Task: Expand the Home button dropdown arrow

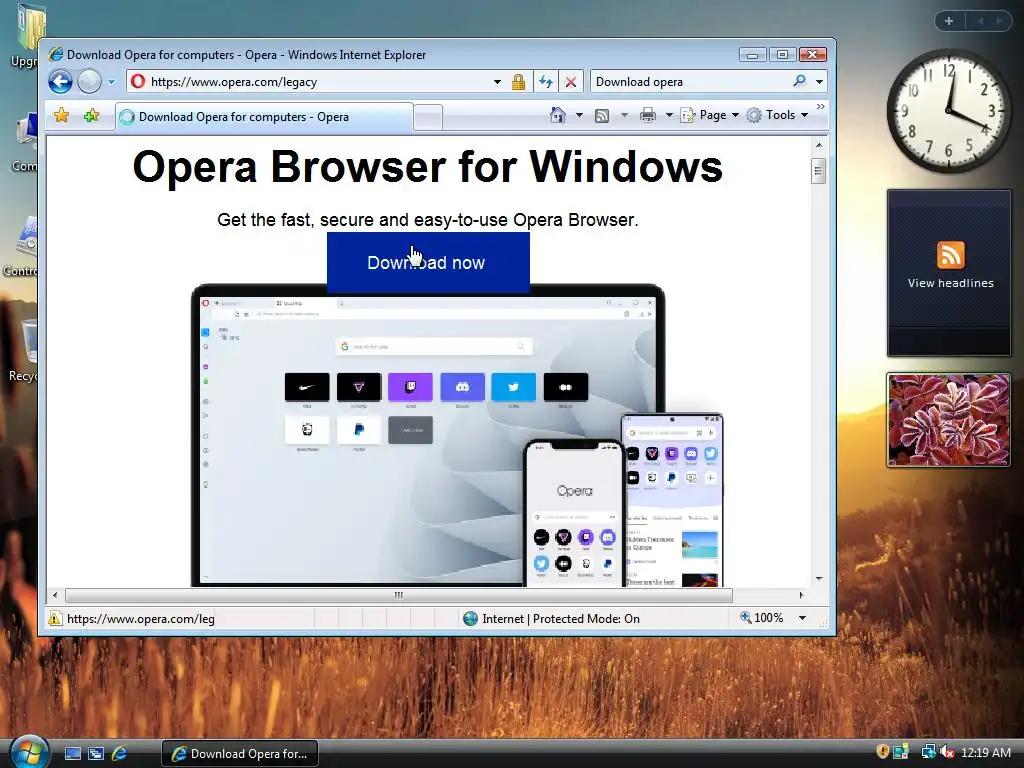Action: click(579, 116)
